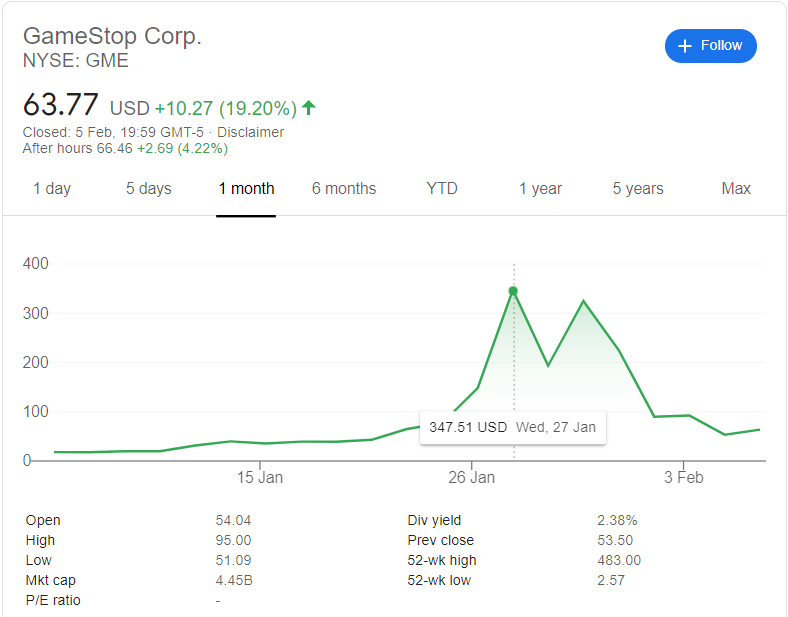788x617 pixels.
Task: Switch to the YTD tab
Action: [442, 188]
